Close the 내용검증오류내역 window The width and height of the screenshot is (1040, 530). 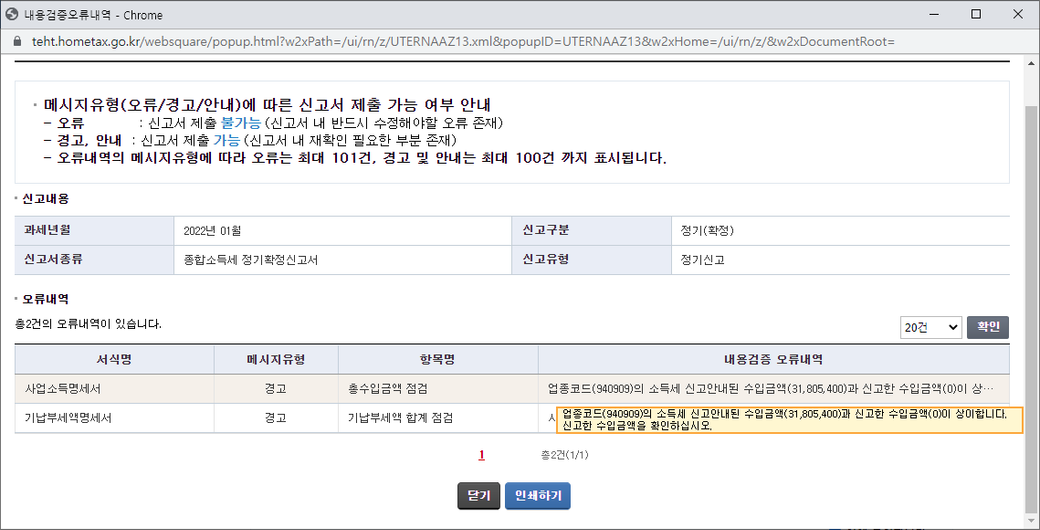coord(1020,15)
